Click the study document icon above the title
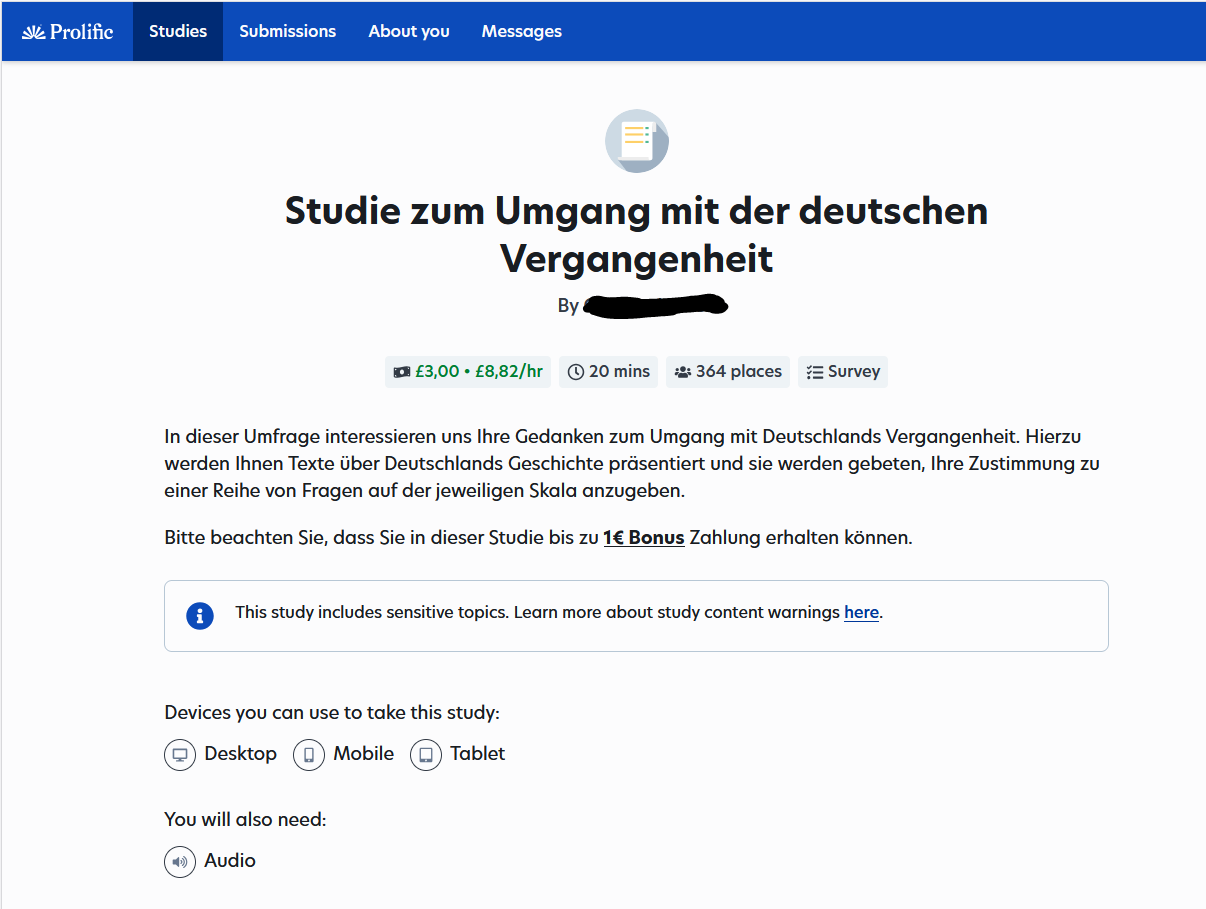This screenshot has height=909, width=1206. pos(637,141)
